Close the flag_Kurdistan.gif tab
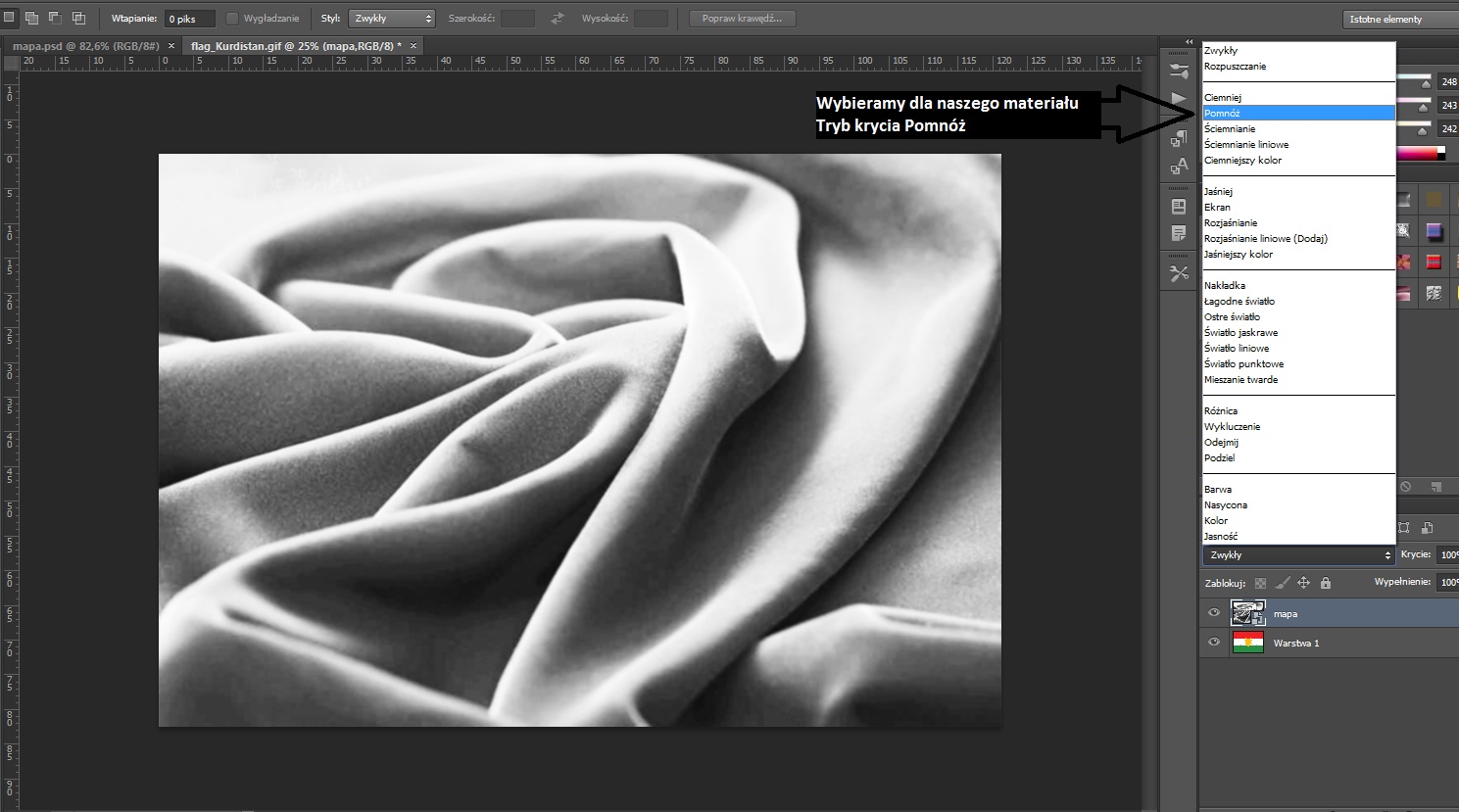Image resolution: width=1459 pixels, height=812 pixels. coord(413,46)
